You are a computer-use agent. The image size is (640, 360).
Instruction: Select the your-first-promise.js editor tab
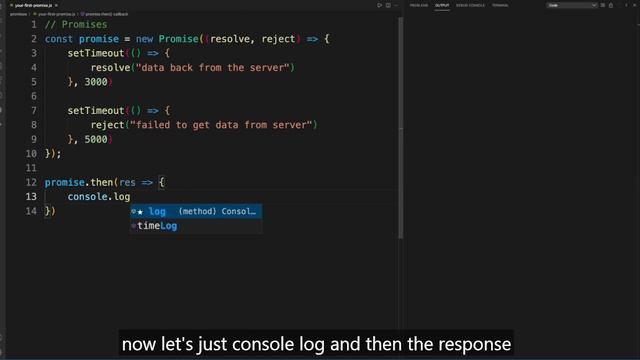click(33, 5)
